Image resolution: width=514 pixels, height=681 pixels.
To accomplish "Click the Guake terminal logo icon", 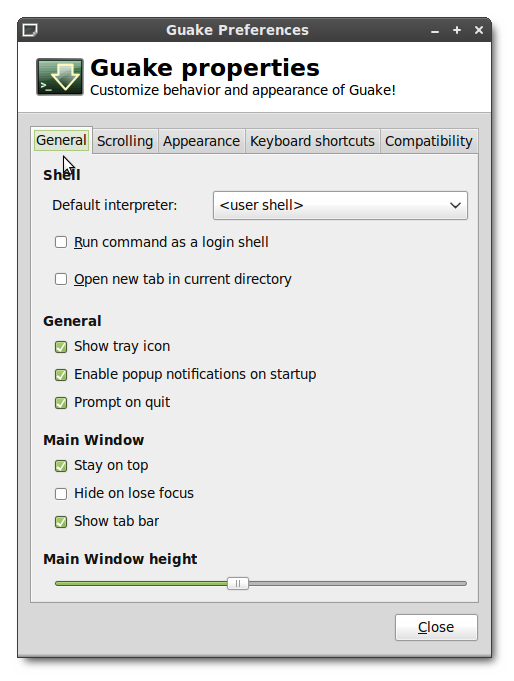I will pyautogui.click(x=60, y=77).
